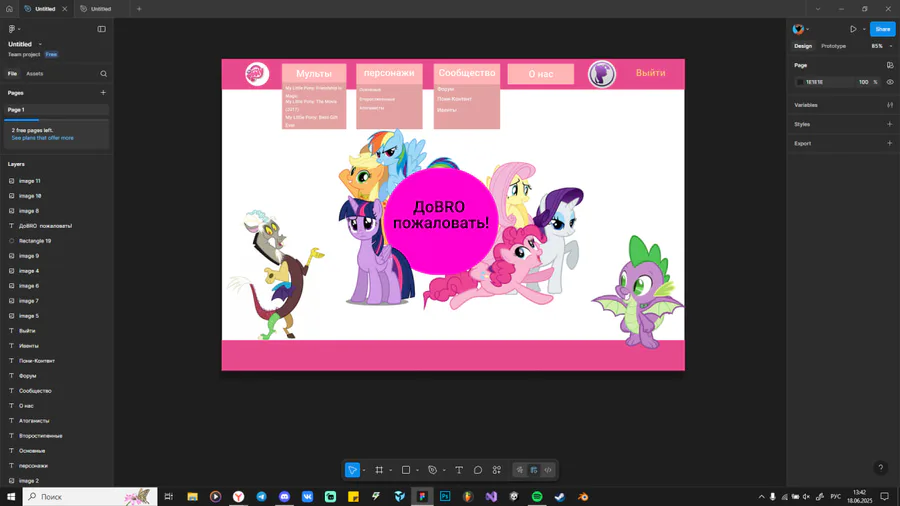Open Pen tool options dropdown arrow
This screenshot has height=506, width=900.
[x=444, y=470]
